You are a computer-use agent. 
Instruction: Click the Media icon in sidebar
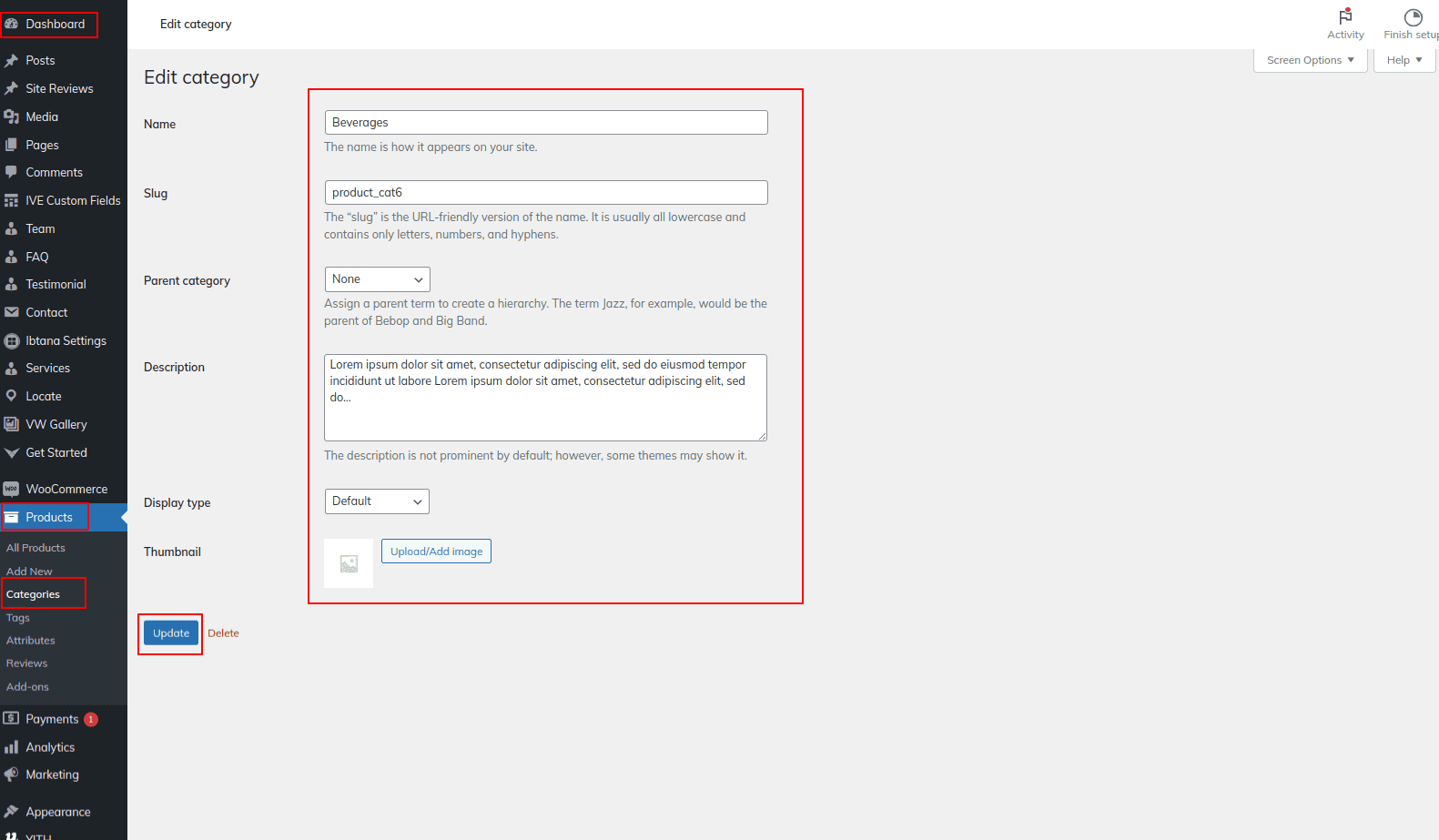(x=12, y=116)
